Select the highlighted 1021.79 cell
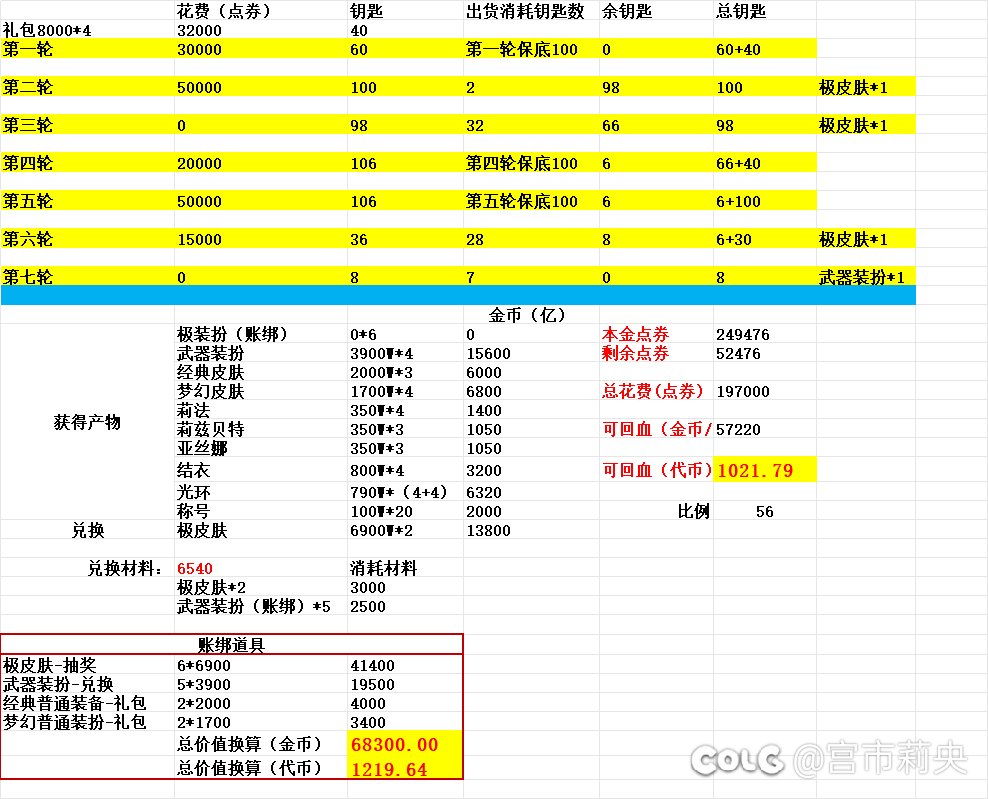 pos(764,469)
